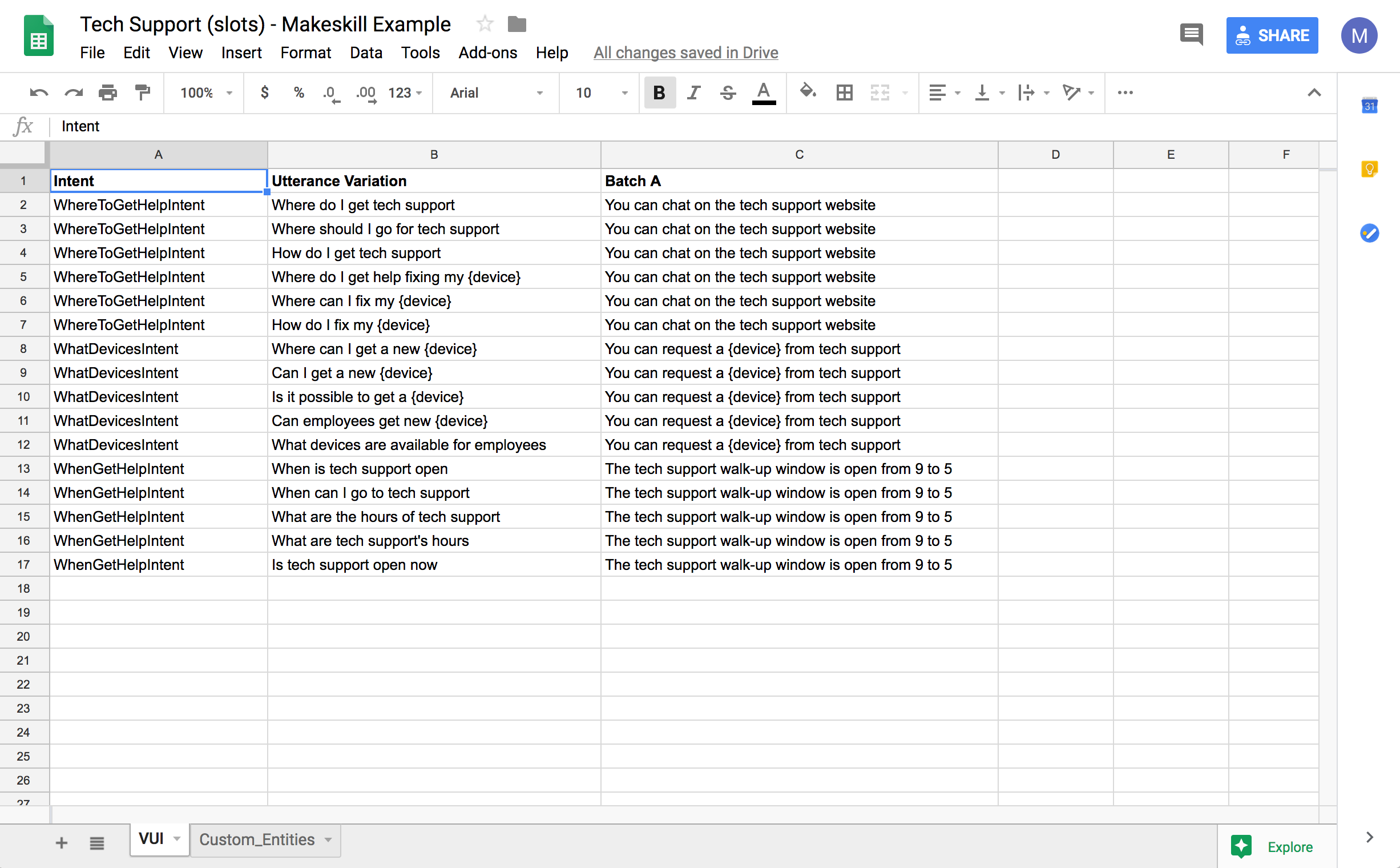This screenshot has height=868, width=1400.
Task: Open the Tools menu
Action: [421, 53]
